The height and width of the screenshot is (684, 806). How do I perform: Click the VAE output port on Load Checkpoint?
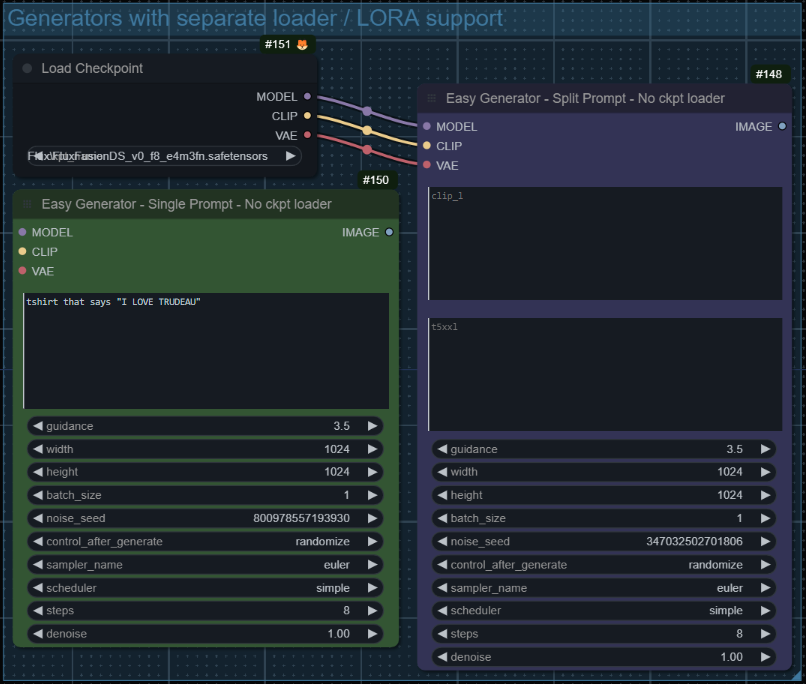pos(307,135)
